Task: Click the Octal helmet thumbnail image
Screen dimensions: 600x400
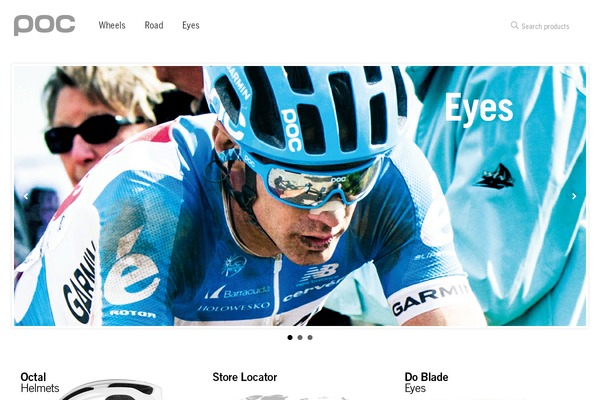Action: point(111,390)
